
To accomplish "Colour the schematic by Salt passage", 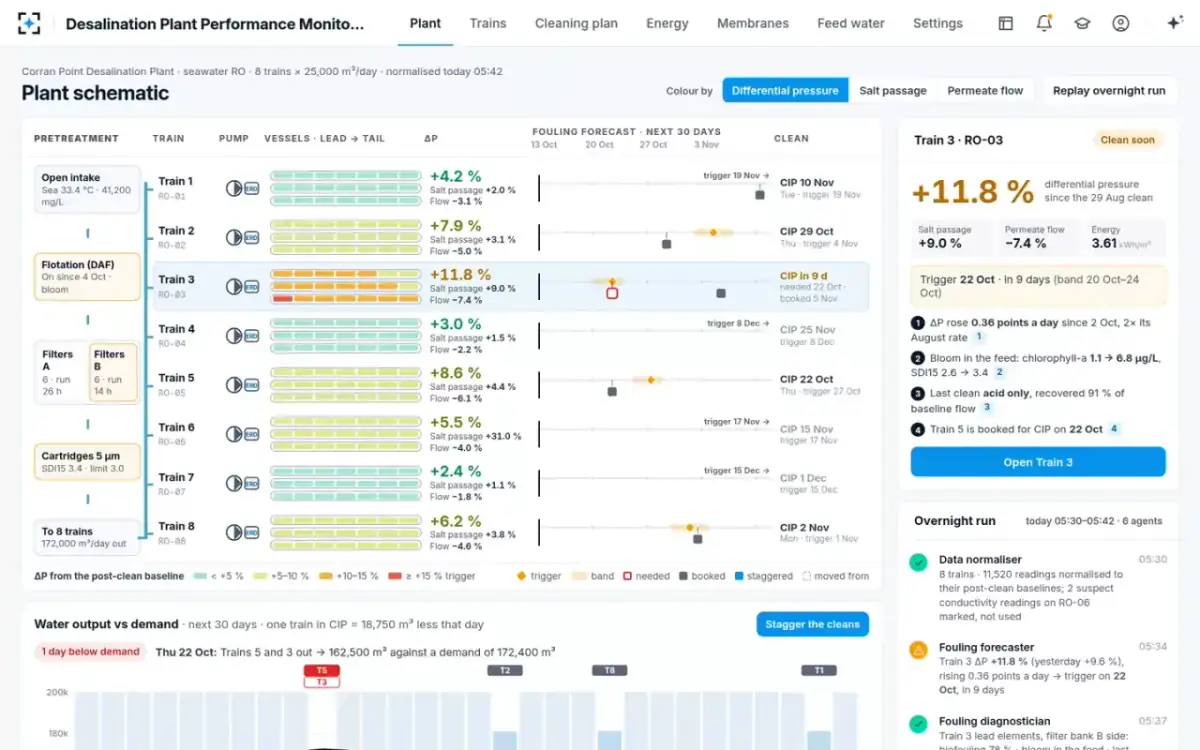I will (893, 90).
